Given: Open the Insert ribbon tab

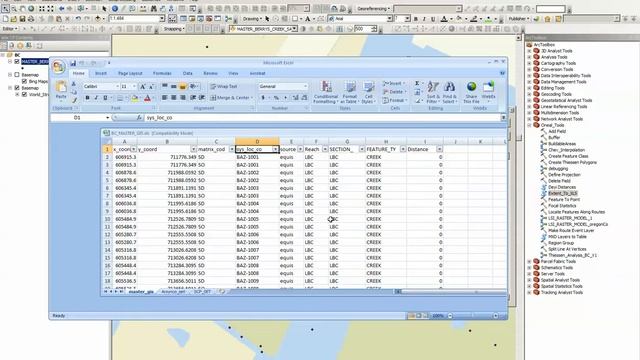Looking at the screenshot, I should (x=101, y=73).
